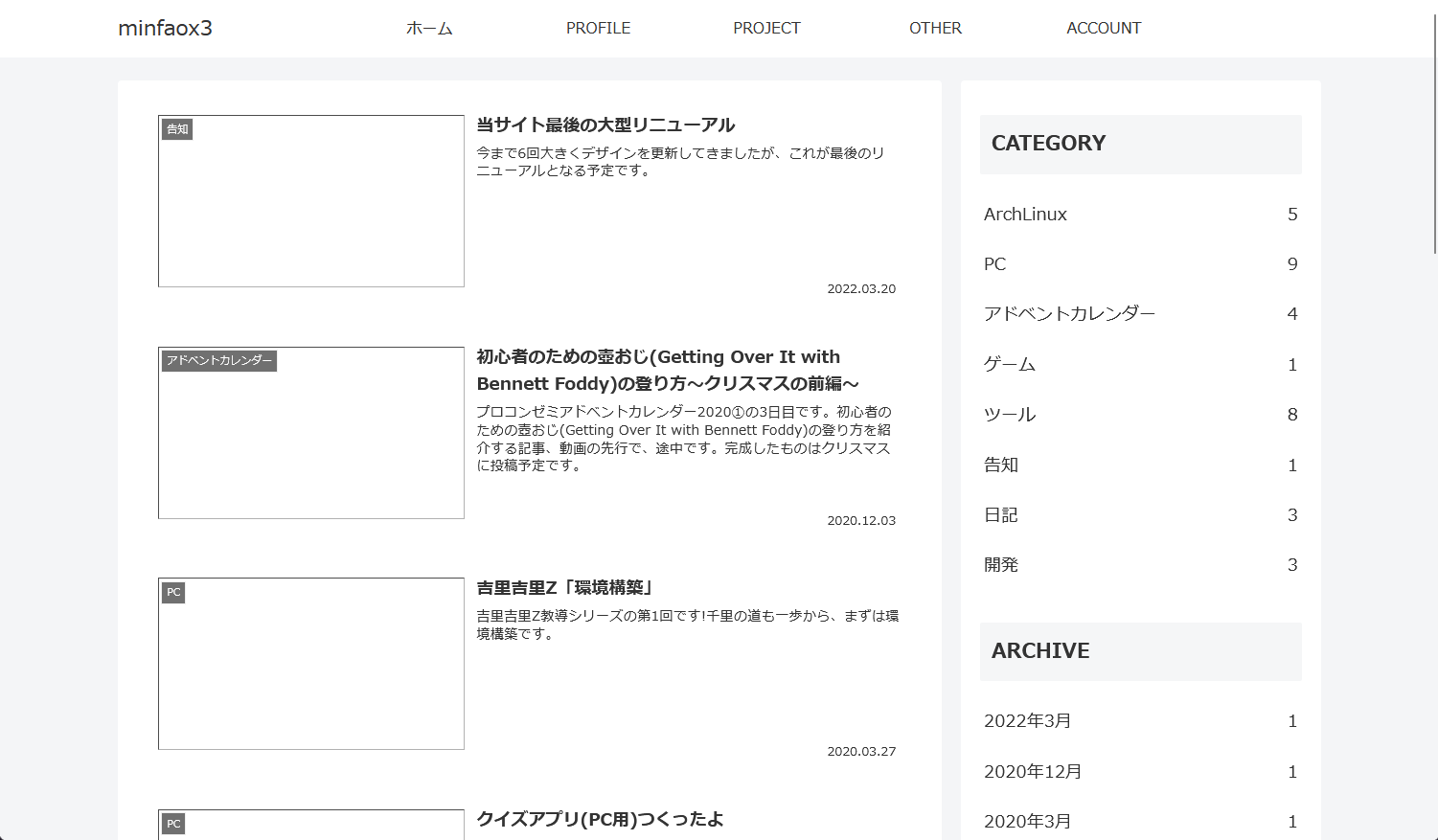The image size is (1438, 840).
Task: Open the 壺おじ climbing guide article
Action: click(659, 369)
